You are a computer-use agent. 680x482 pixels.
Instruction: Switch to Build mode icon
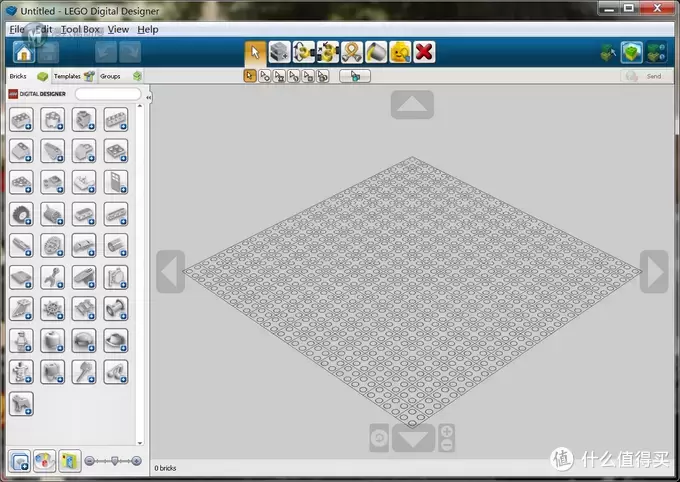608,53
